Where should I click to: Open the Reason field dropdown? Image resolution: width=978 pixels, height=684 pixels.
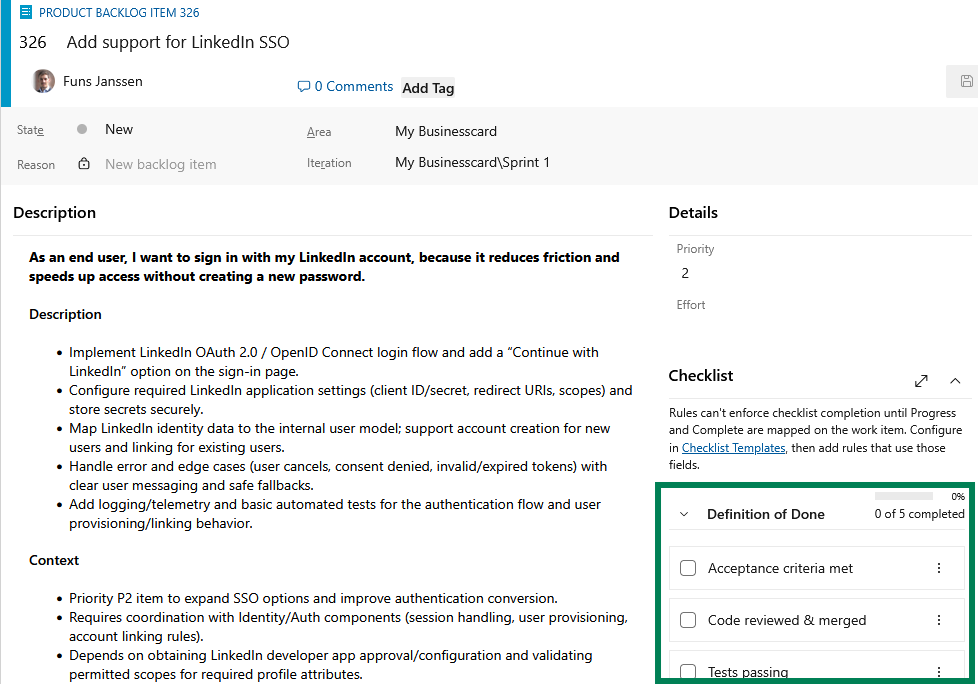pos(160,164)
